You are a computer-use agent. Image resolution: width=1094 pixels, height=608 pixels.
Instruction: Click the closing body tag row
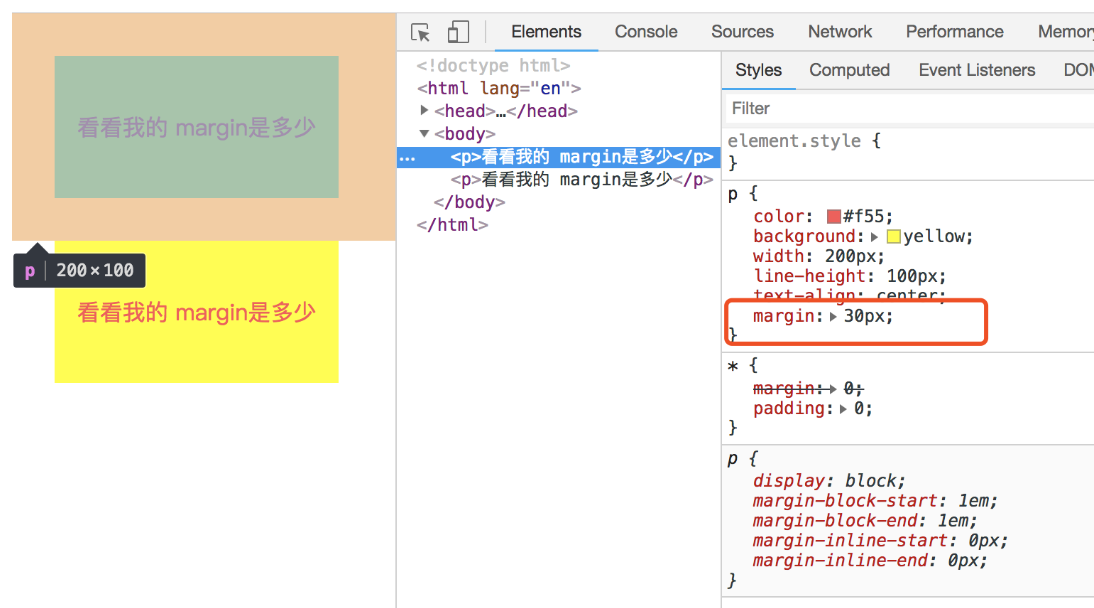pyautogui.click(x=469, y=202)
